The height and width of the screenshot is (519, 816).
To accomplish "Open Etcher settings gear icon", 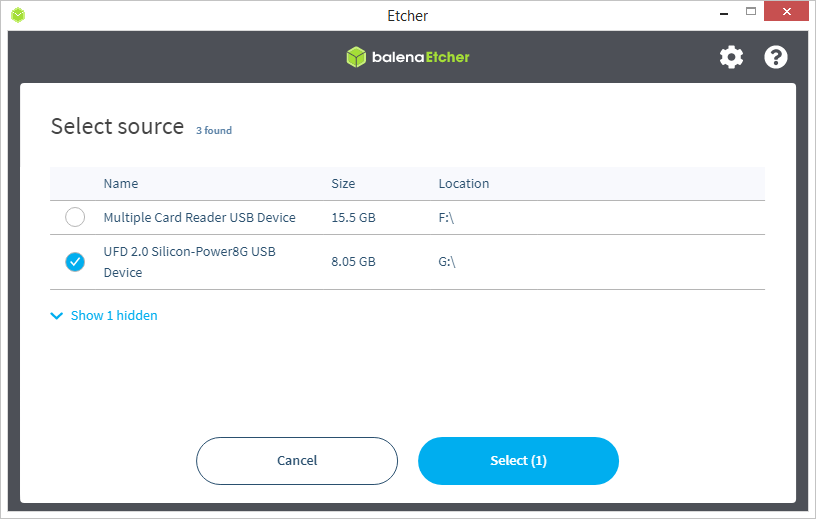I will [x=731, y=57].
